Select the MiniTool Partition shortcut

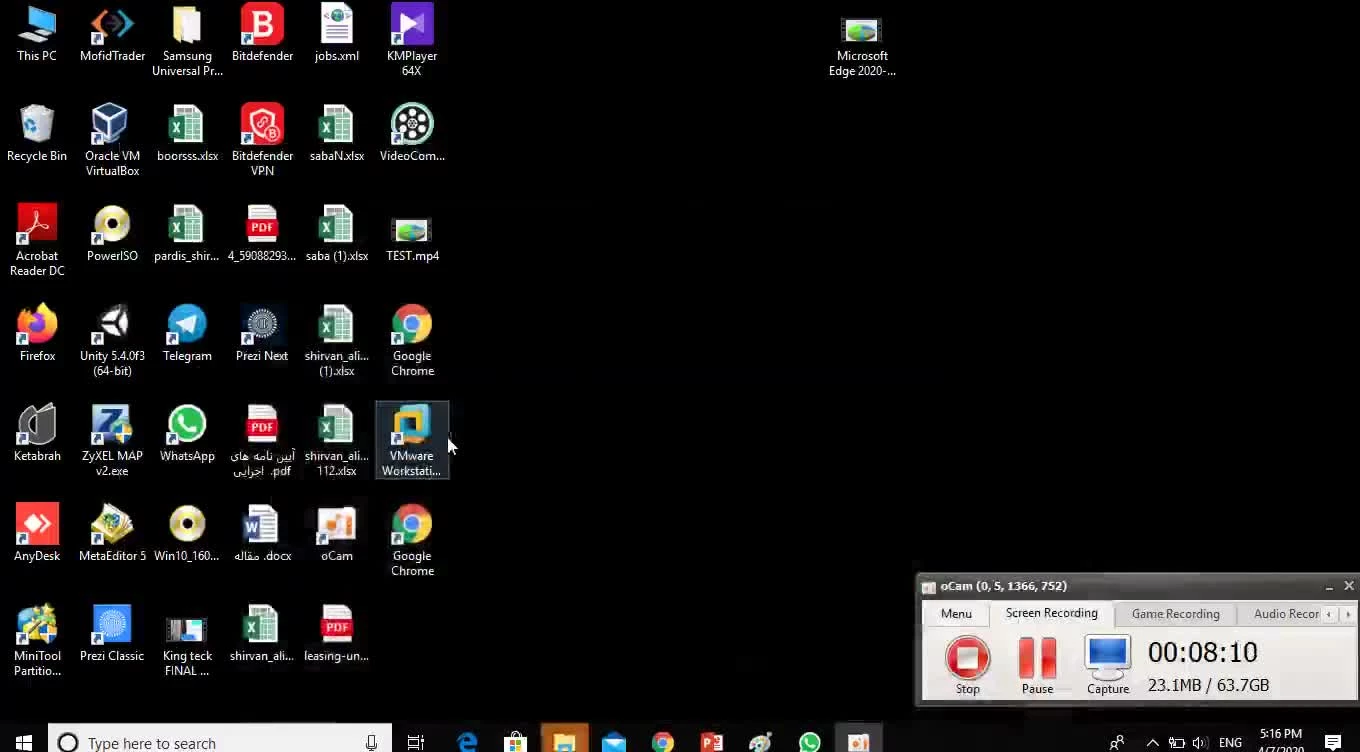click(x=37, y=641)
